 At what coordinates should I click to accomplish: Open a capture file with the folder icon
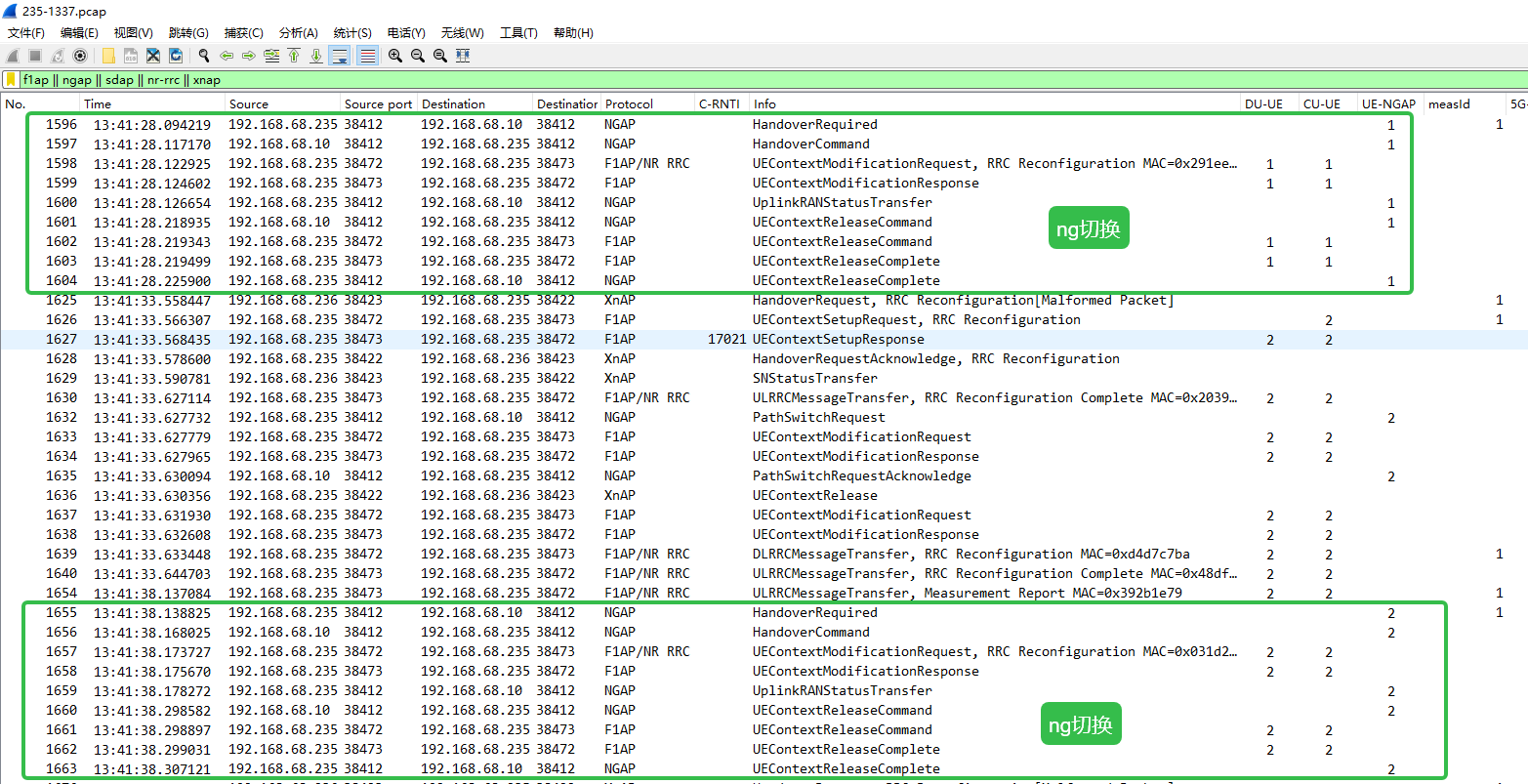click(x=108, y=56)
